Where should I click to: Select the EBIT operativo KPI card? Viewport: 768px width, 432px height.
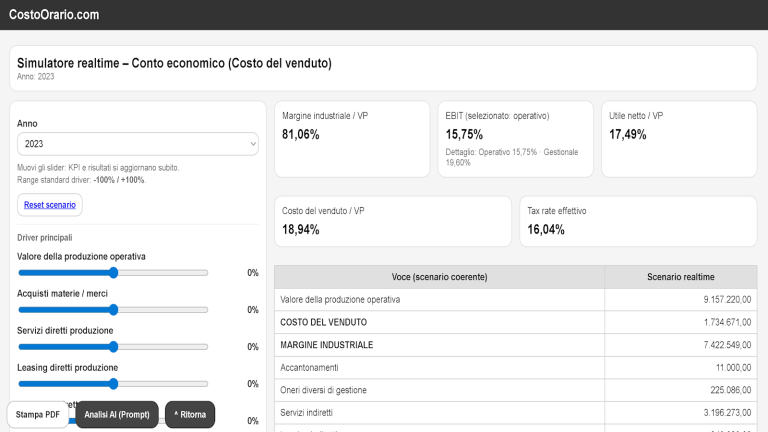[514, 138]
